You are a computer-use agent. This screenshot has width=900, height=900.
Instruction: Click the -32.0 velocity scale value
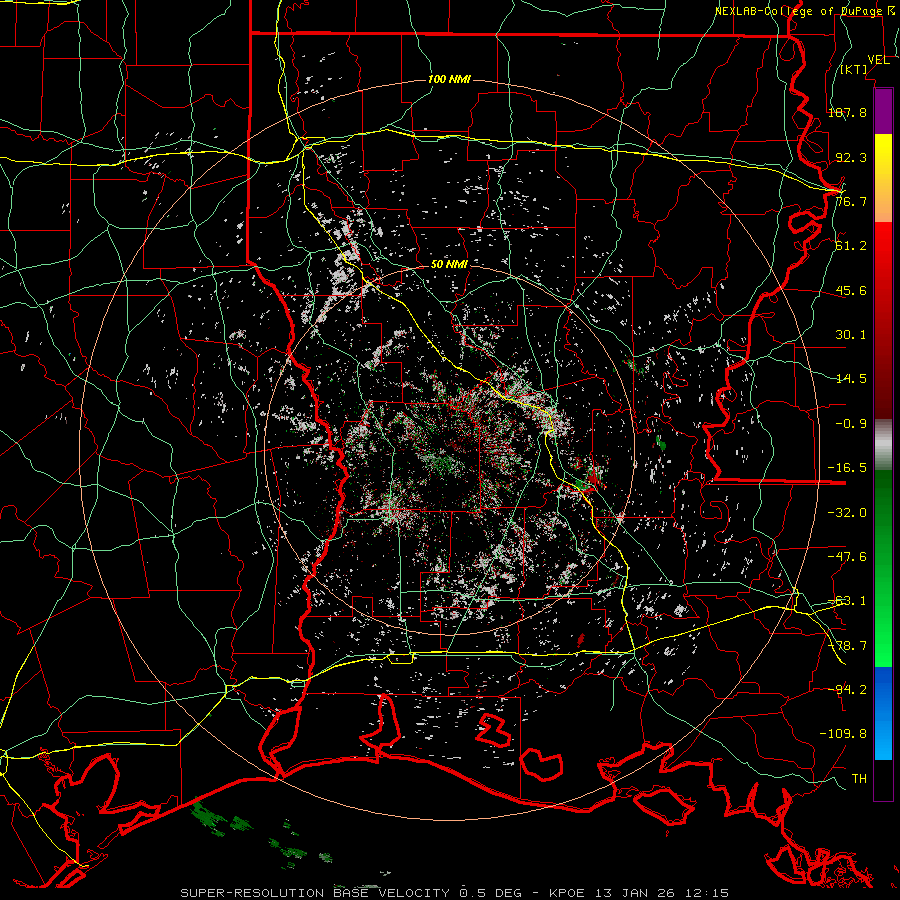click(x=847, y=513)
